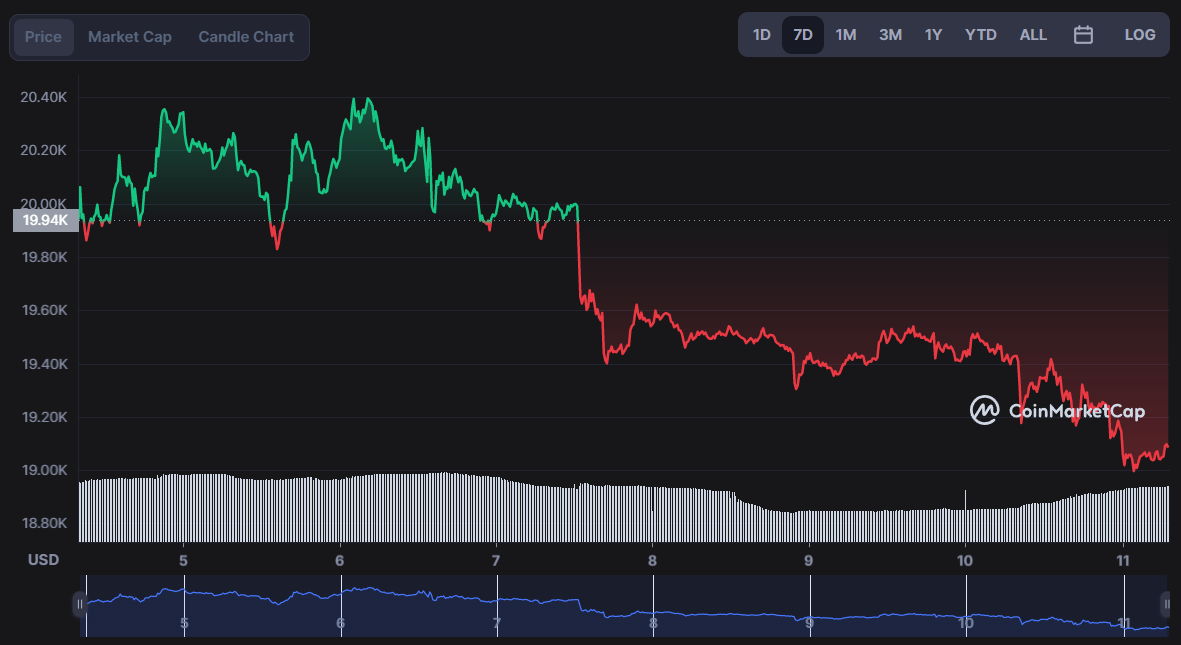Grab the right range slider handle

(1167, 604)
